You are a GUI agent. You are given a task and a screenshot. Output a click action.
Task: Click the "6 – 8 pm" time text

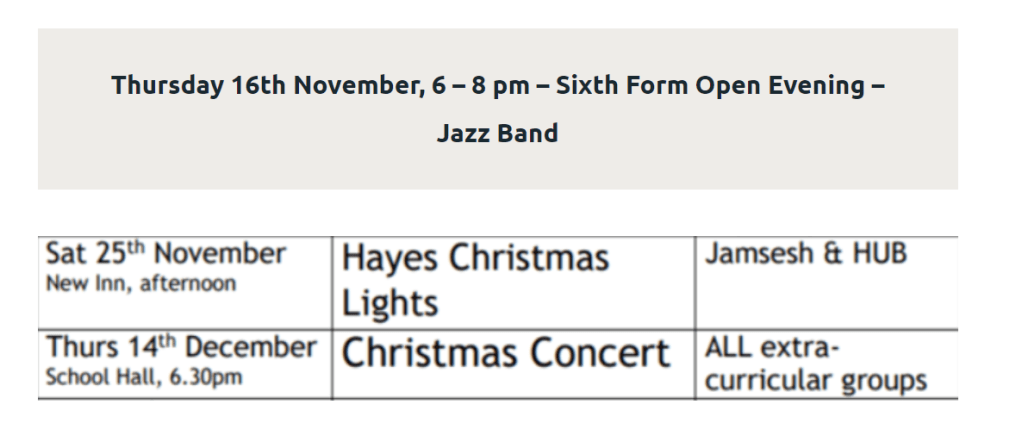pos(480,85)
